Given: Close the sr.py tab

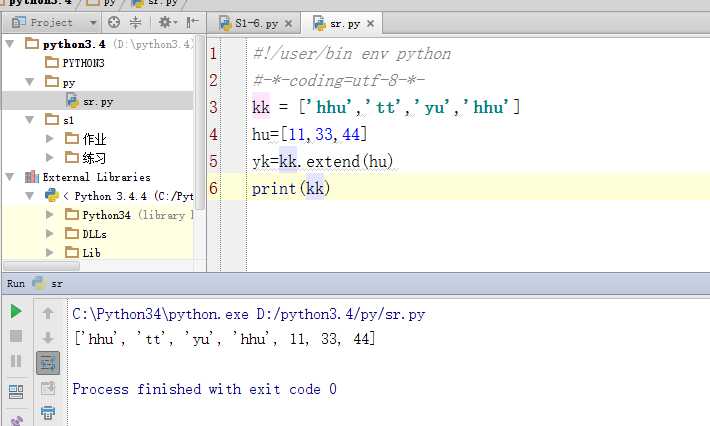Looking at the screenshot, I should coord(370,24).
